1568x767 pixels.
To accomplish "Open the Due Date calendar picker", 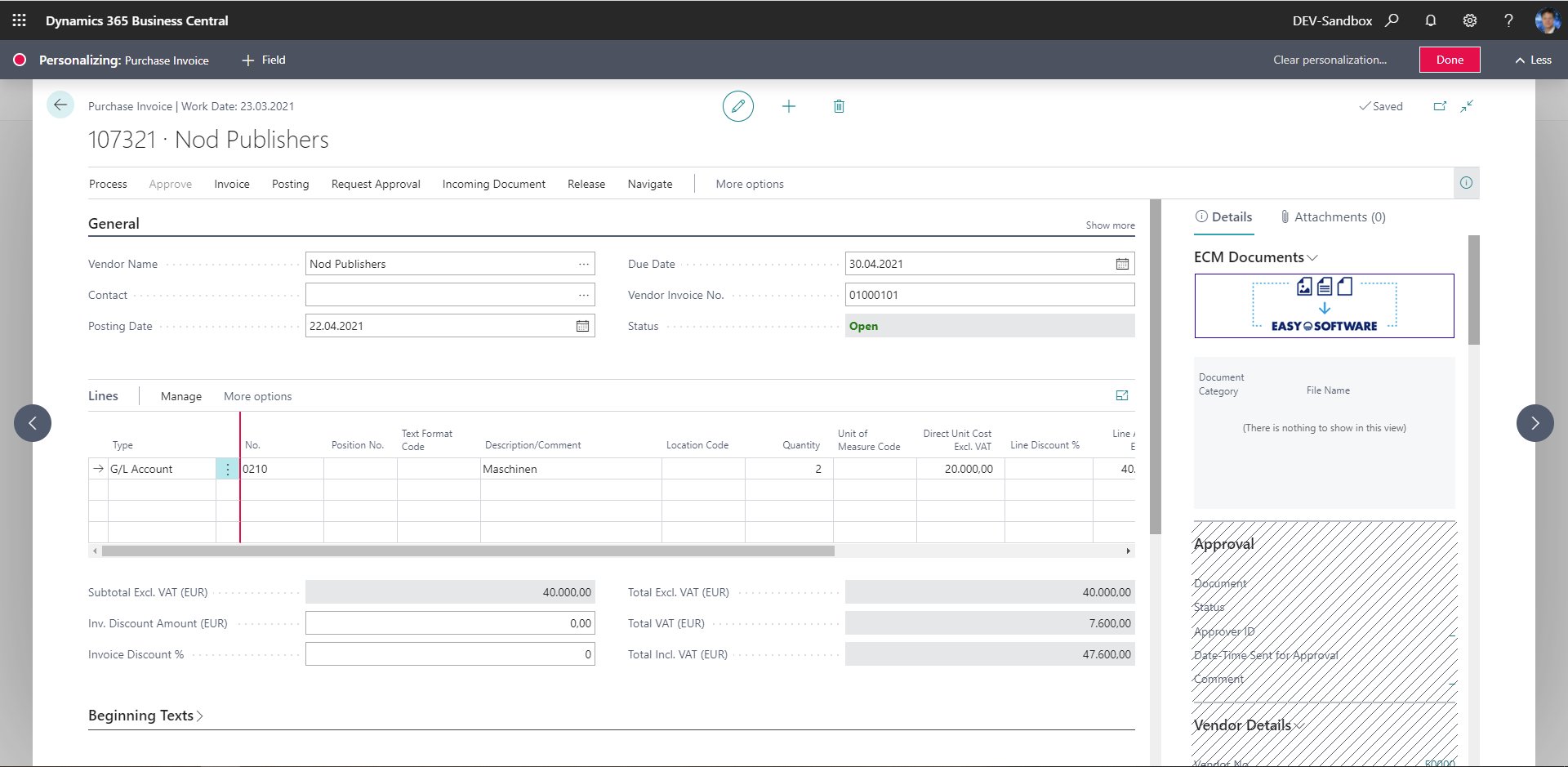I will point(1123,264).
